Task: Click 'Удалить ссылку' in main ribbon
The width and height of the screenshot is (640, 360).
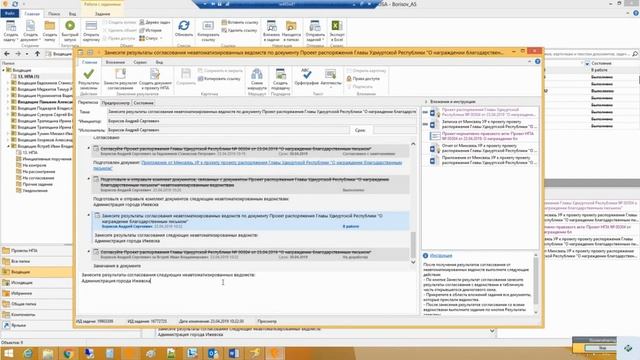Action: 239,30
